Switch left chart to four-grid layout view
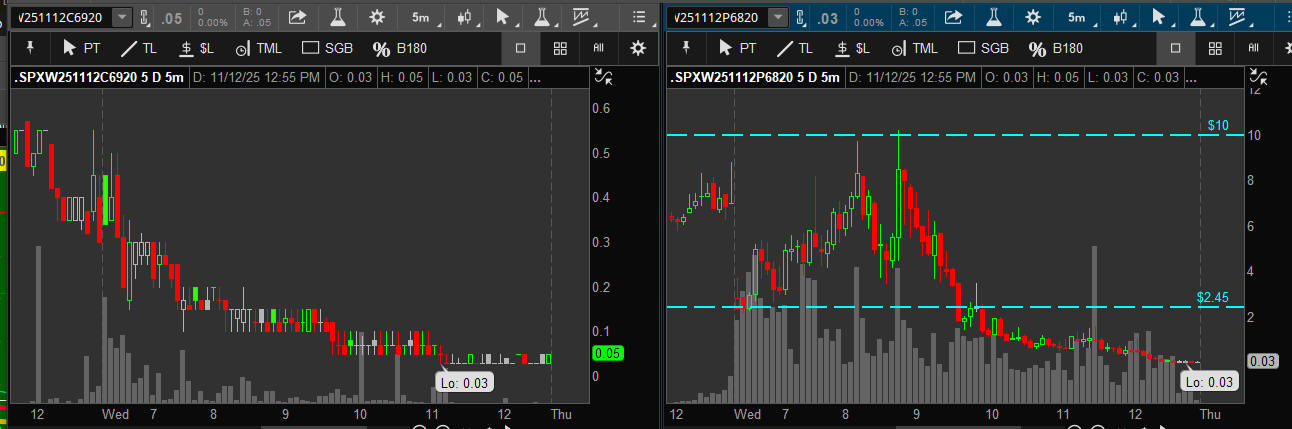Screen dimensions: 1292x429 coord(560,48)
